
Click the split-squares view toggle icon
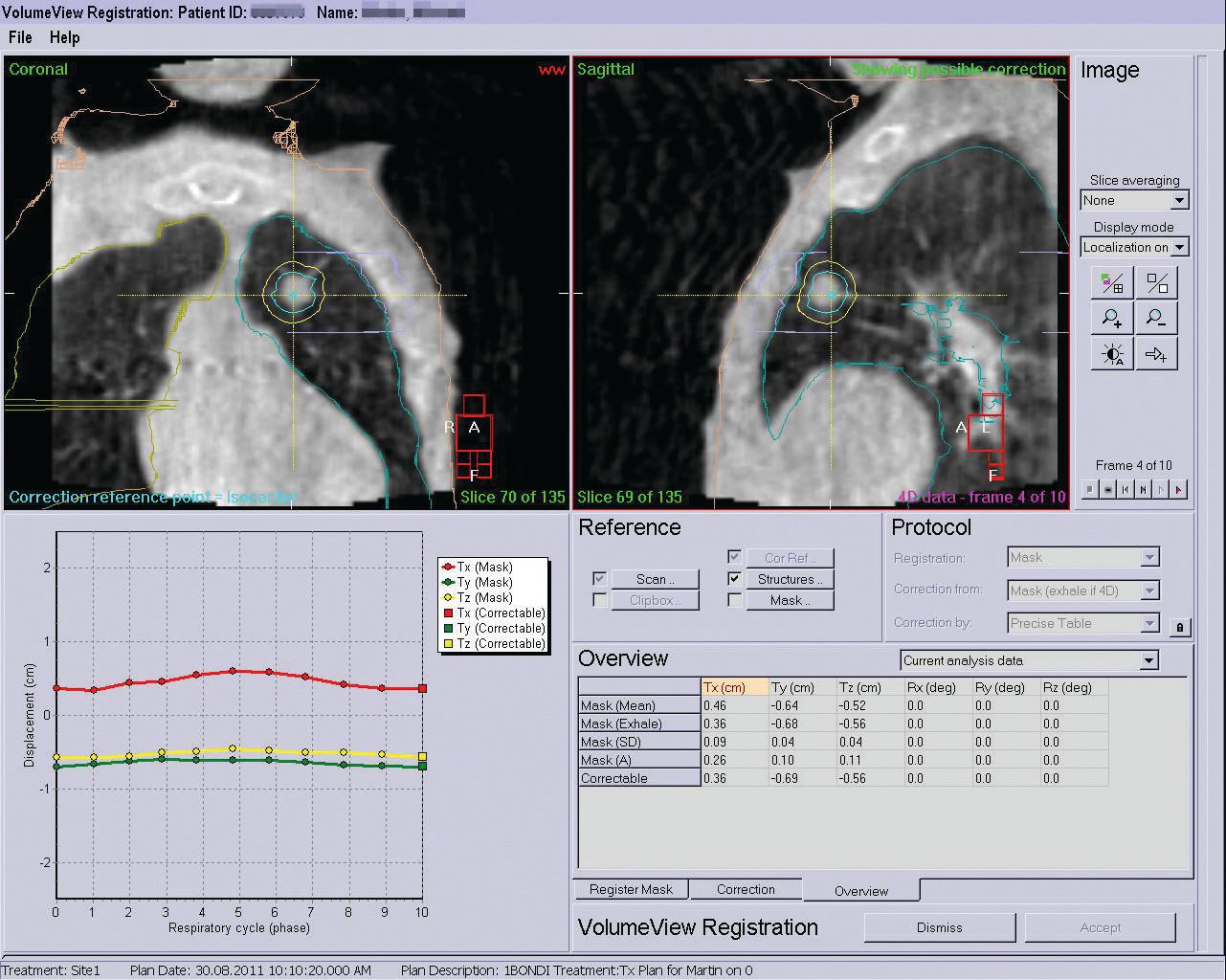(x=1157, y=282)
